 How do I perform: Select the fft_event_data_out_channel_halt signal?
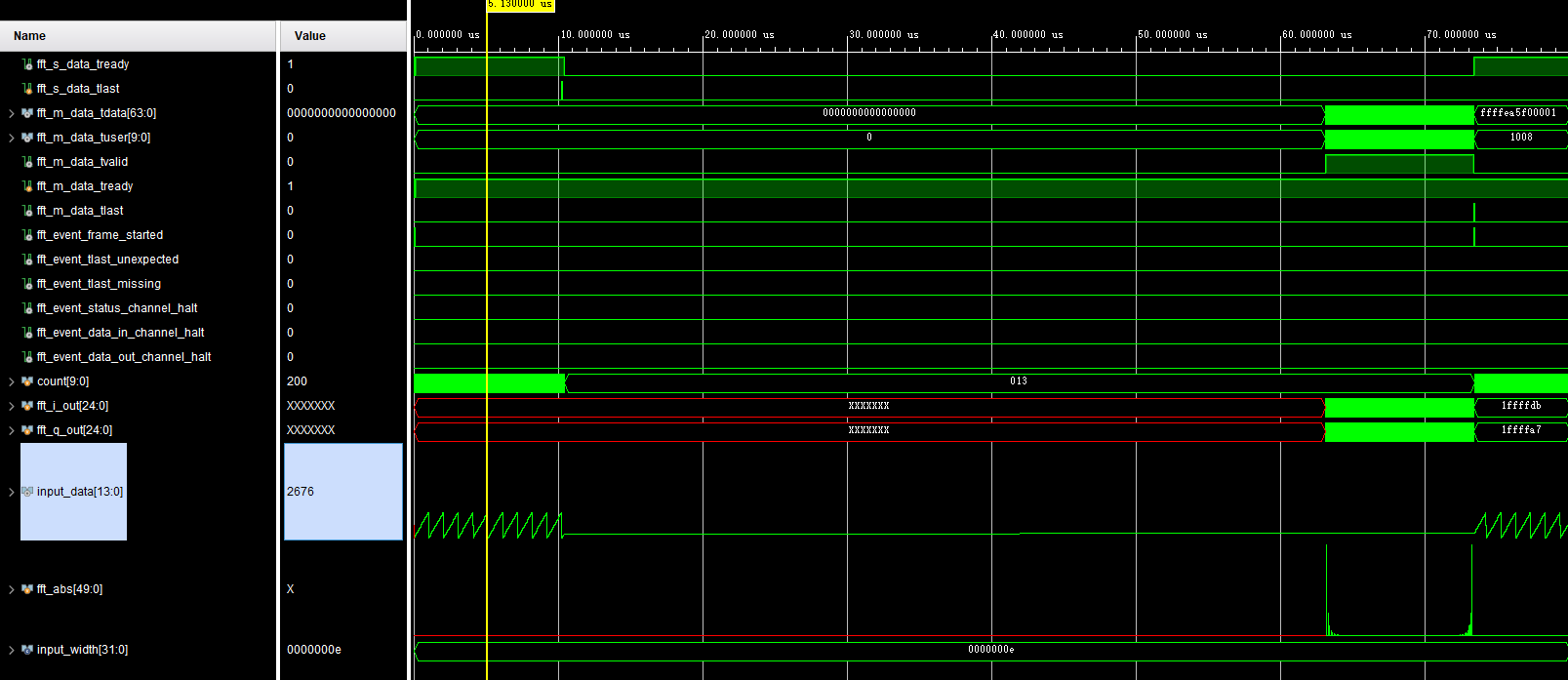[124, 357]
